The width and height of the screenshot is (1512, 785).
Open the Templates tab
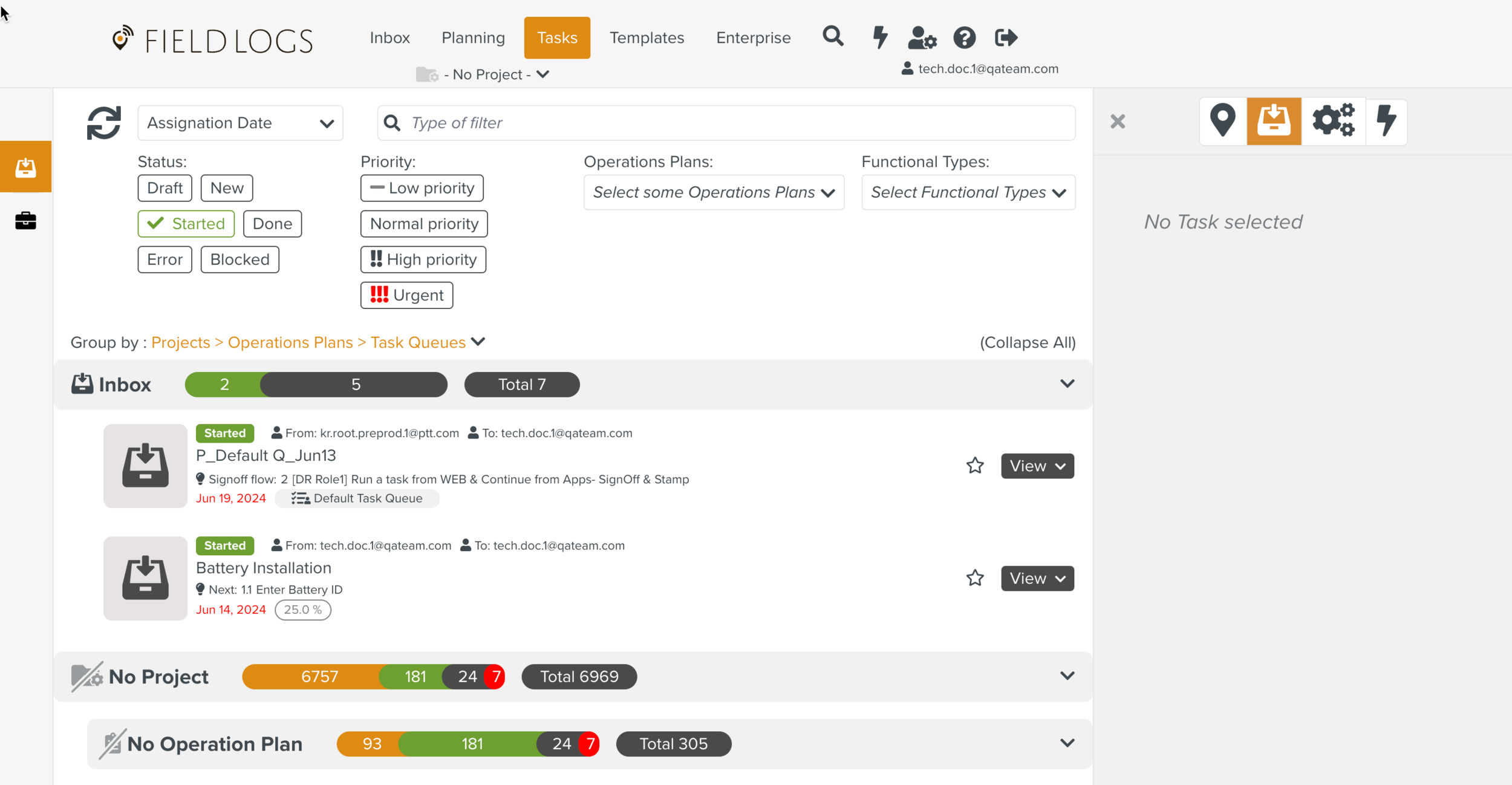pos(647,37)
